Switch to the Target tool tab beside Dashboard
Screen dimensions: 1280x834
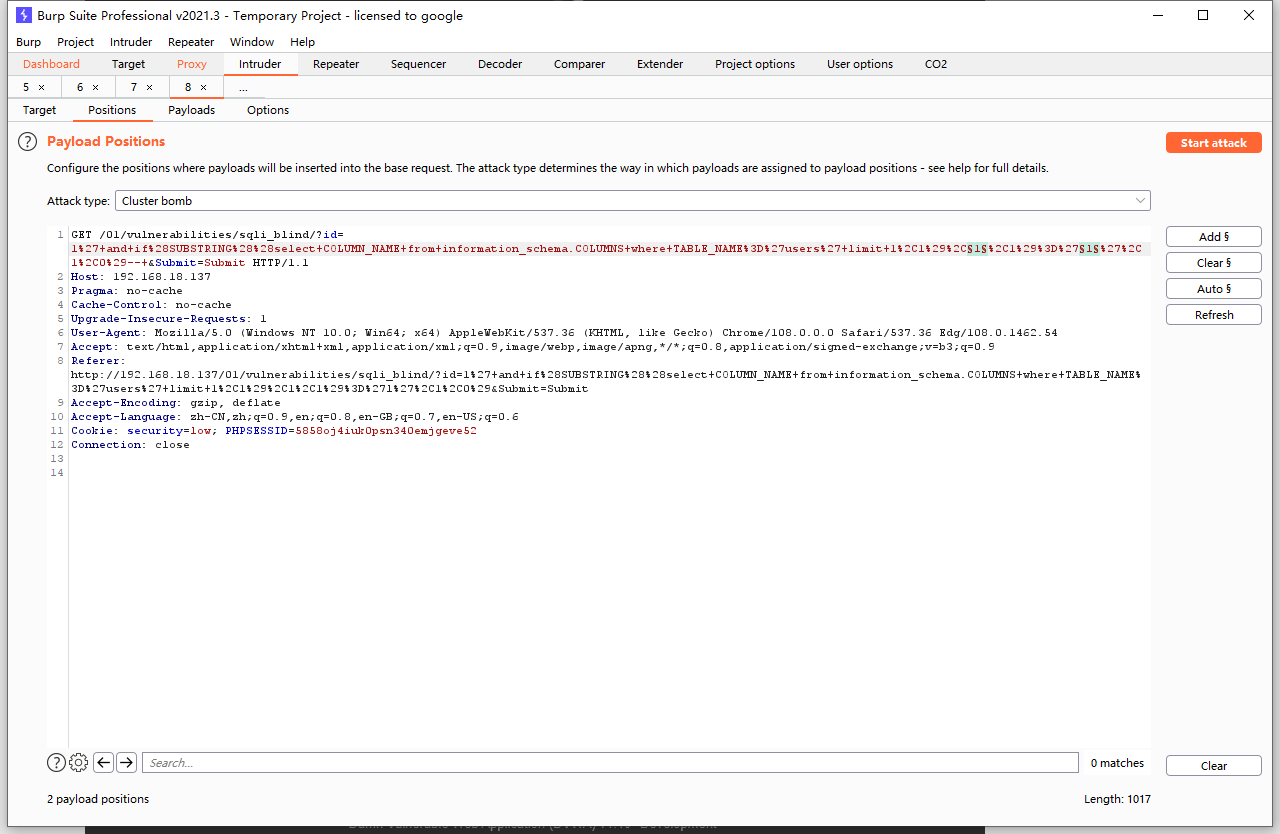(128, 64)
